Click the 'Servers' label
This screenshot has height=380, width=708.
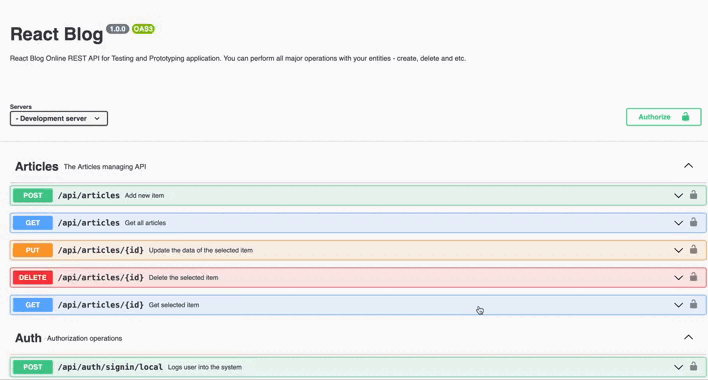tap(21, 107)
